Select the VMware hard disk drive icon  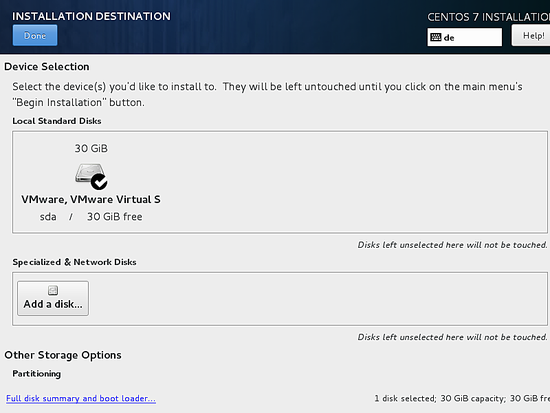click(91, 175)
